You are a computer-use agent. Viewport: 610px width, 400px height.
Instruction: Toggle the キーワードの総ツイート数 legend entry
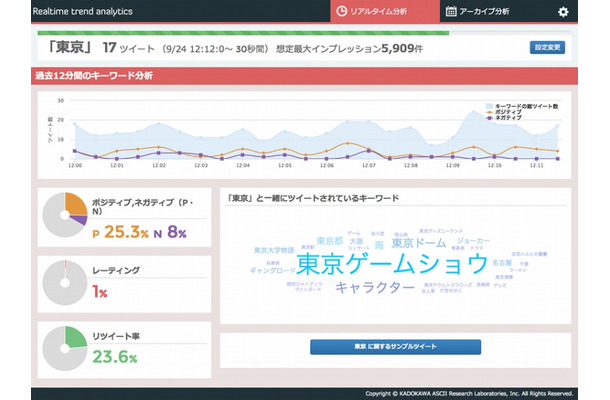[x=522, y=106]
